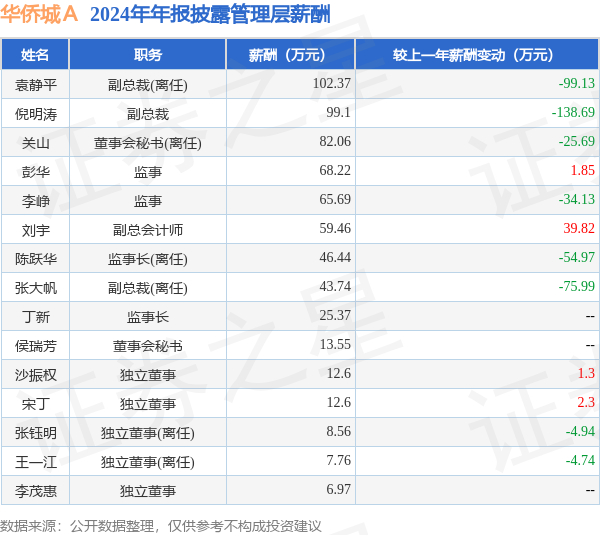This screenshot has height=535, width=600.
Task: Click salary value 25.37
Action: tap(335, 315)
